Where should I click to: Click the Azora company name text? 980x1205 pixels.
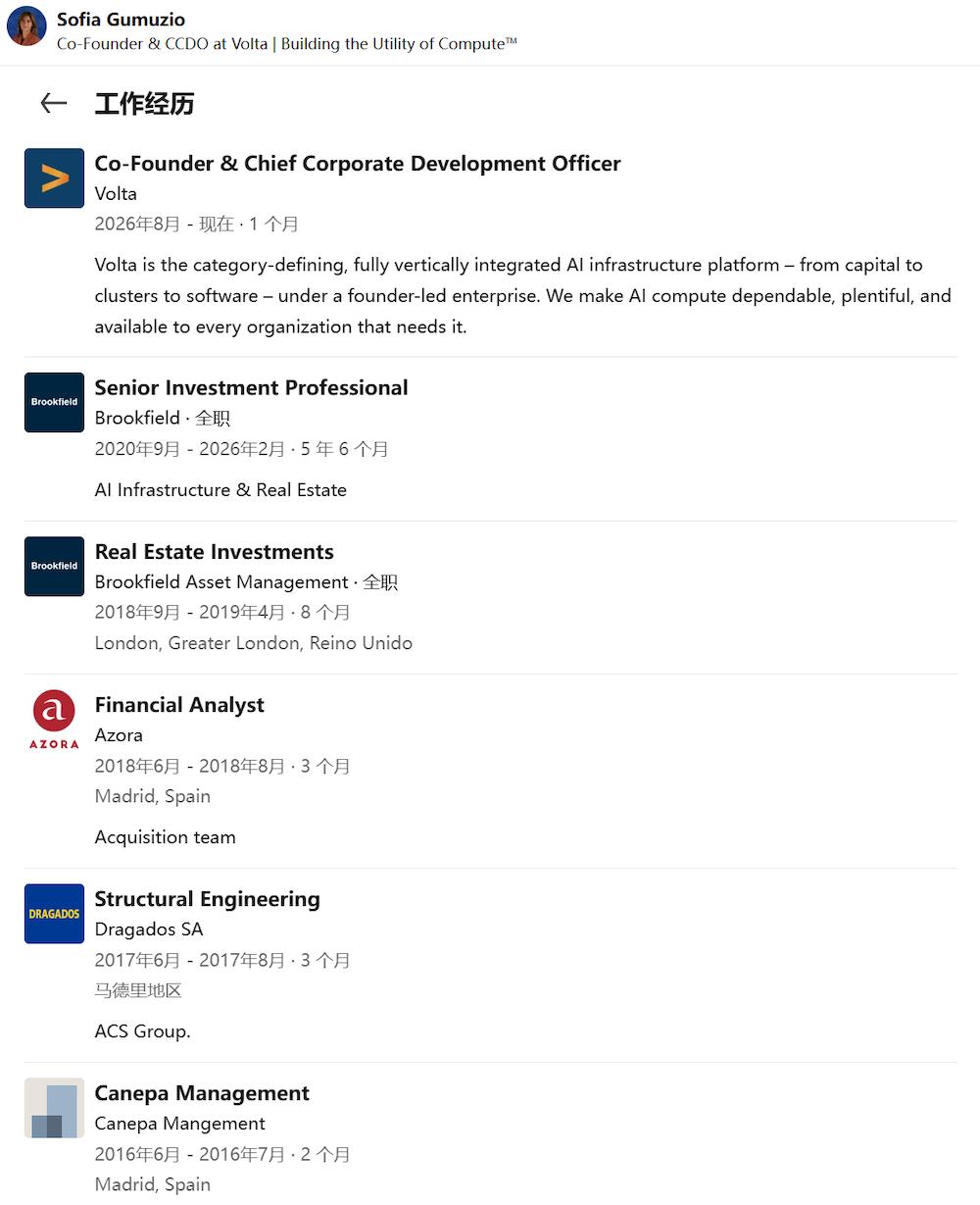[x=119, y=734]
